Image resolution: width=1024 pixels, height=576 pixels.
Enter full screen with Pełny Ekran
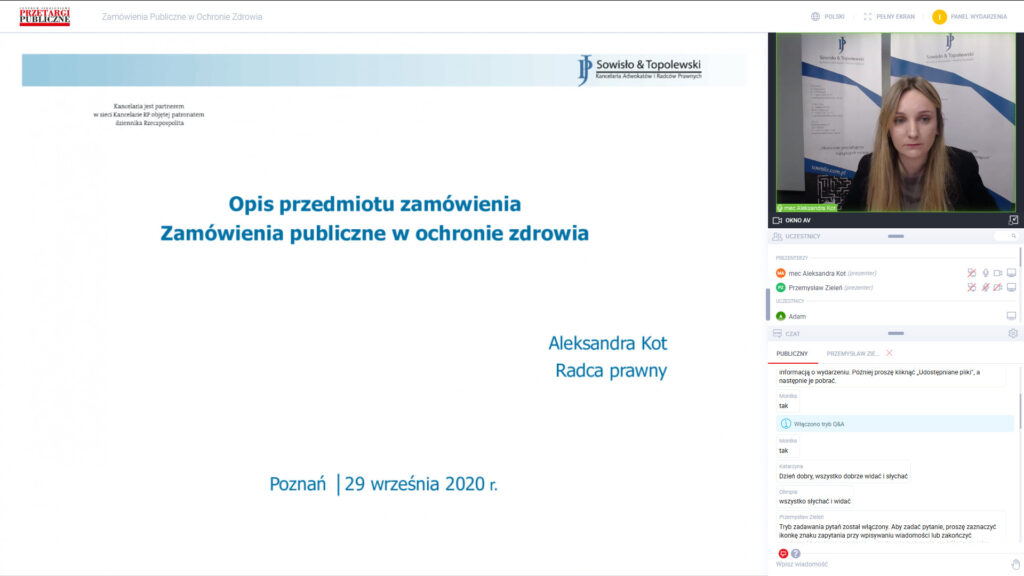tap(889, 16)
